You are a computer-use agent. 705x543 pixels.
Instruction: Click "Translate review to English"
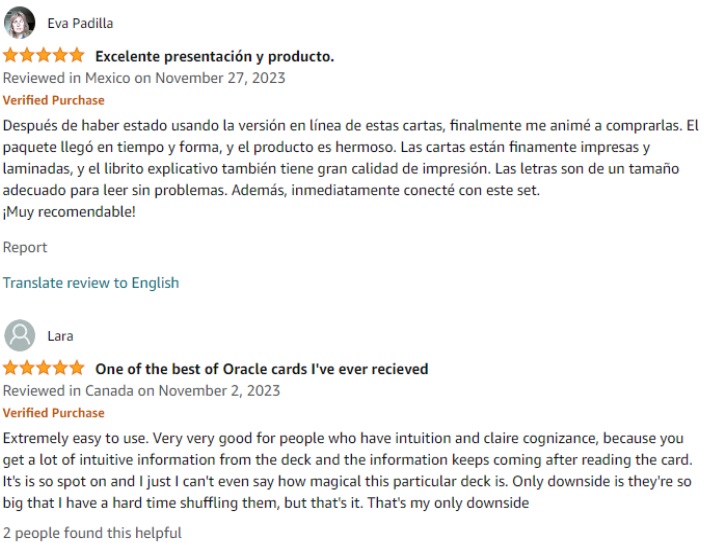tap(91, 283)
